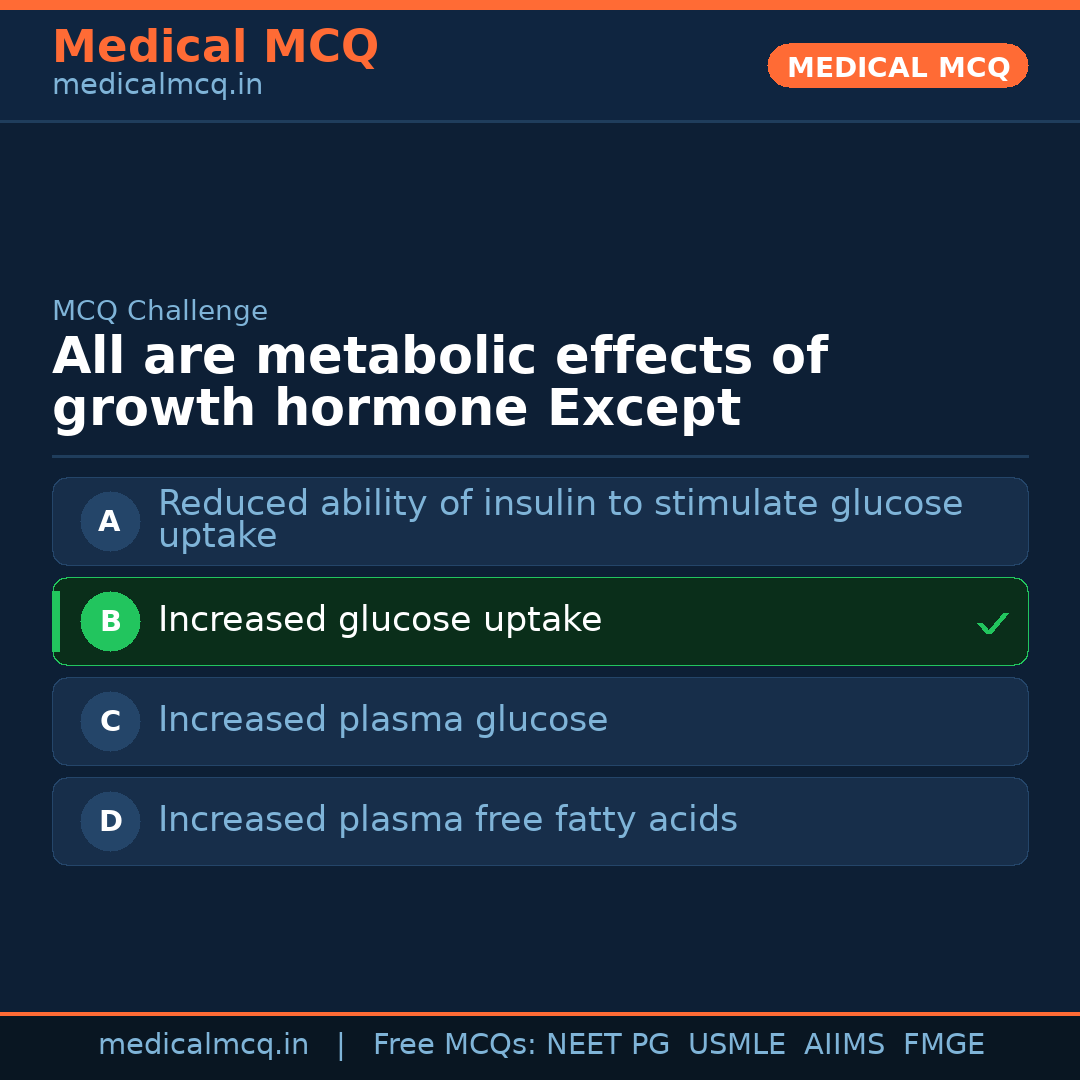This screenshot has width=1080, height=1080.
Task: Choose the answer text 'Increased glucose uptake'
Action: pos(380,620)
